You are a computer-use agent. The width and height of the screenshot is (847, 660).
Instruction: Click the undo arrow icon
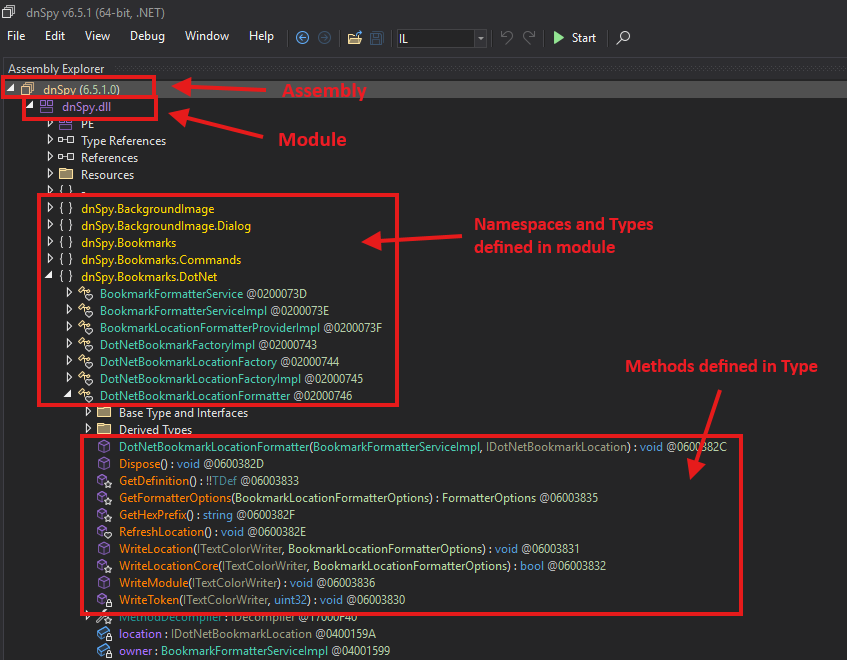click(507, 38)
